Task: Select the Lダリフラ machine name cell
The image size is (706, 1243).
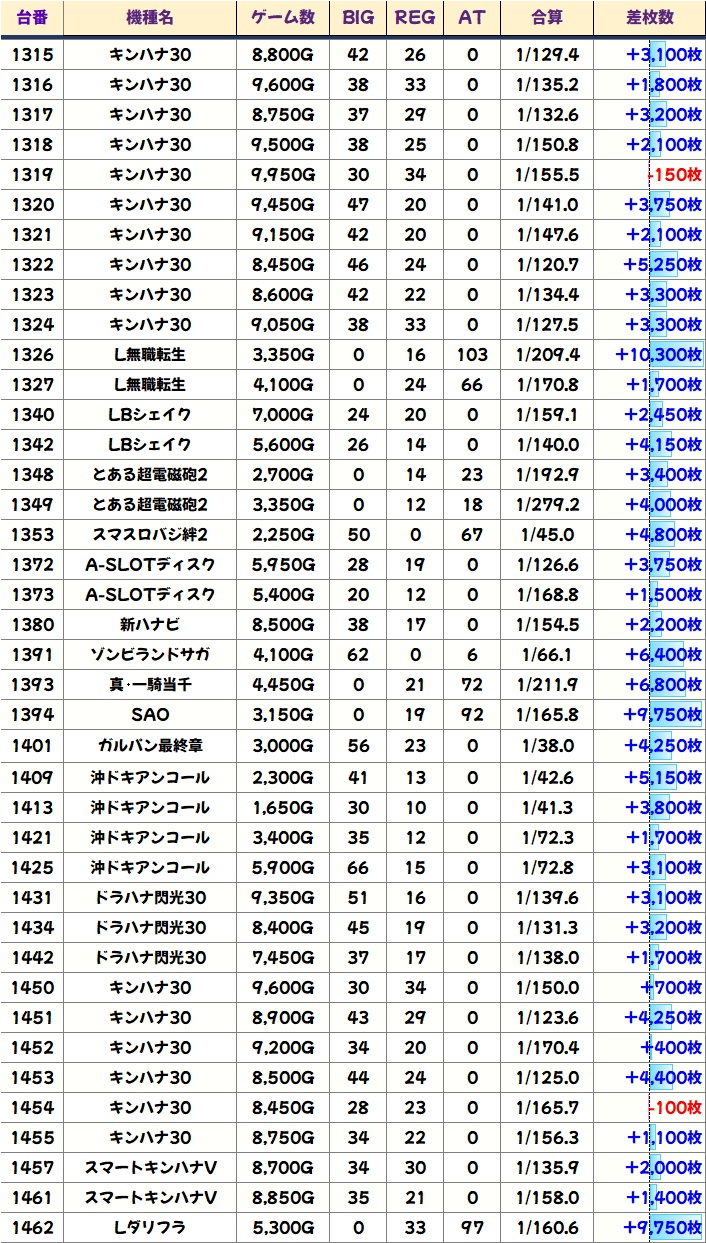Action: [150, 1227]
